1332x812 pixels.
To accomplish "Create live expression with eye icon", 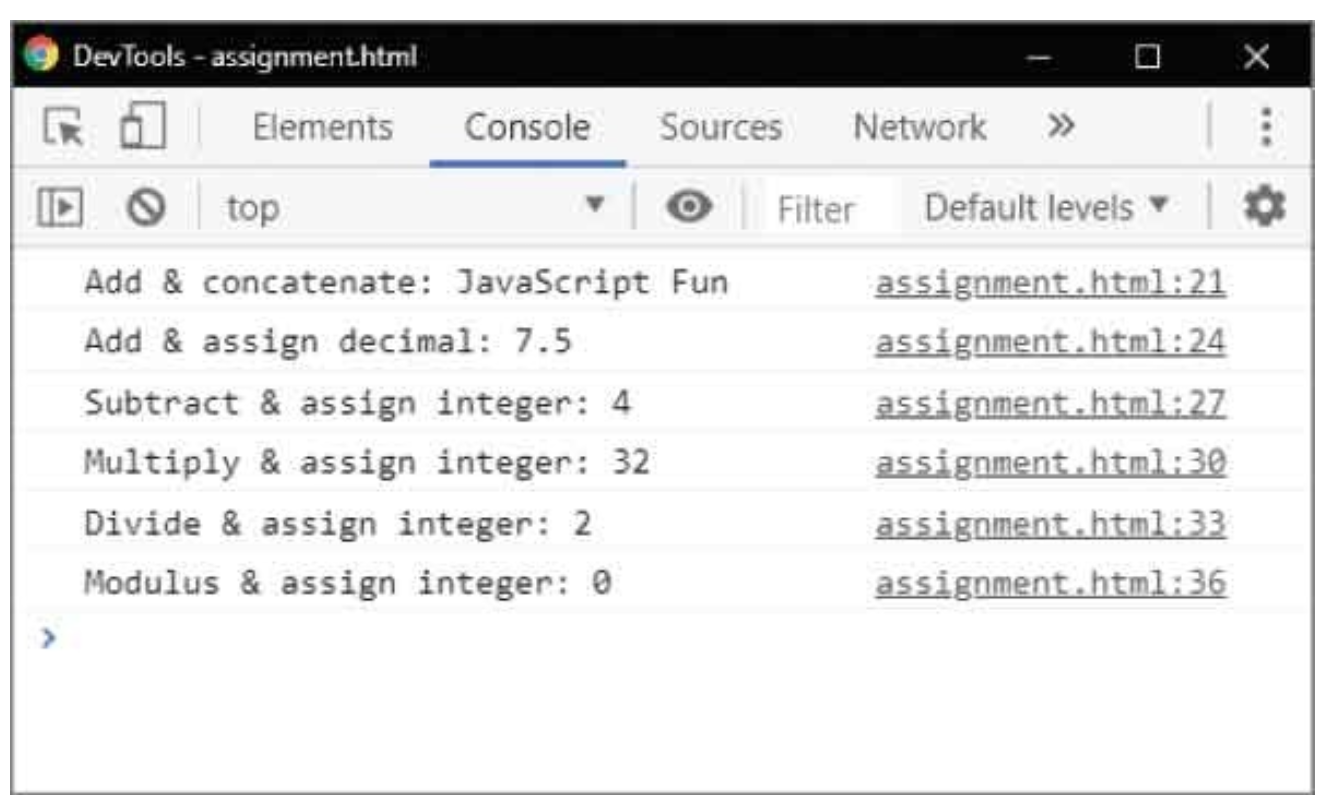I will (x=690, y=208).
